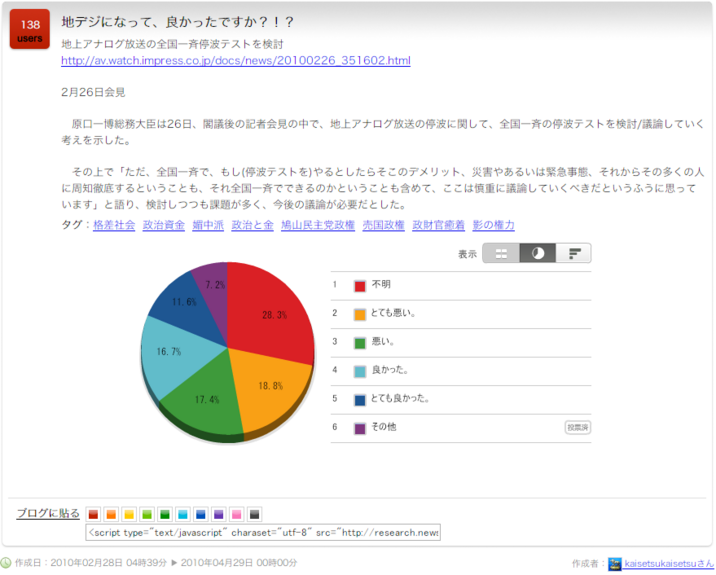This screenshot has height=575, width=716.
Task: Open the 売国政権 tag link
Action: click(x=384, y=225)
